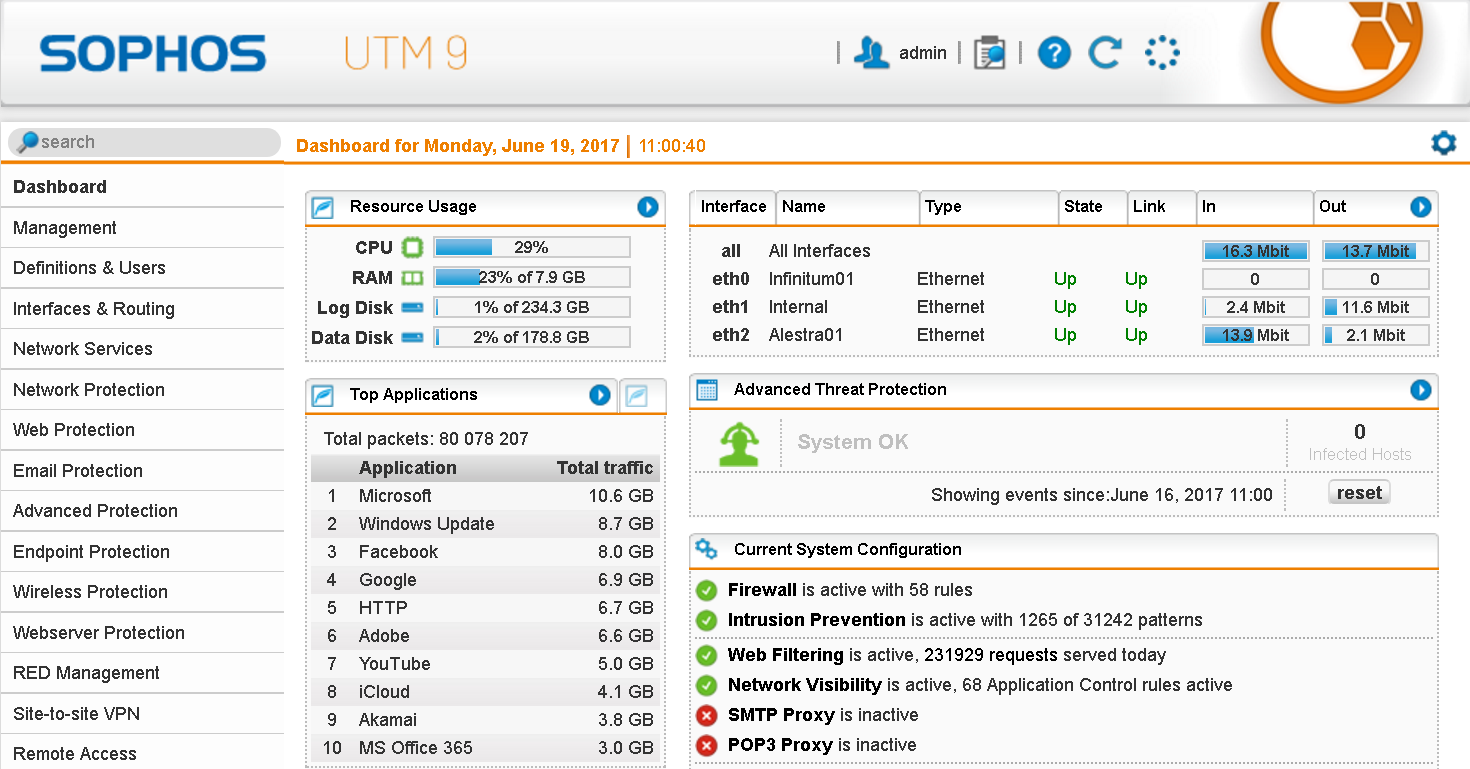Click the green check next to Web Filtering
This screenshot has width=1470, height=769.
[707, 656]
